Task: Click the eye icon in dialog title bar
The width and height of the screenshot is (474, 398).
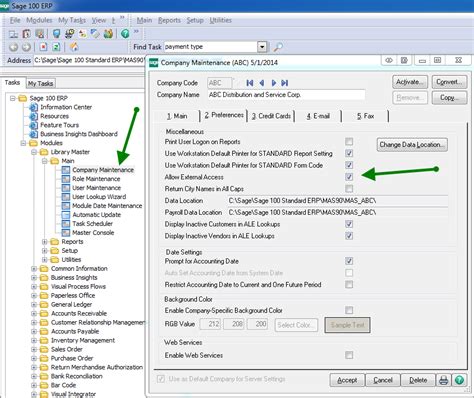Action: point(389,61)
